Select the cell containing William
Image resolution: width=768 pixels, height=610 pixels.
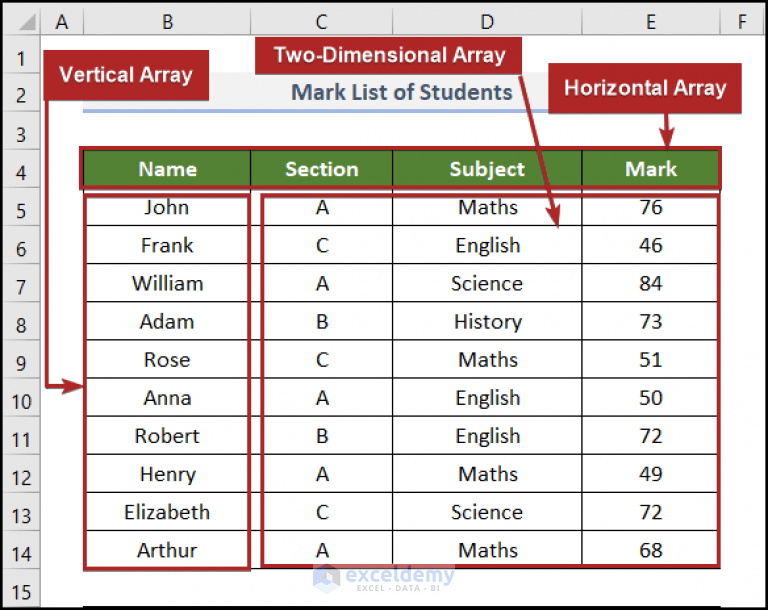167,283
